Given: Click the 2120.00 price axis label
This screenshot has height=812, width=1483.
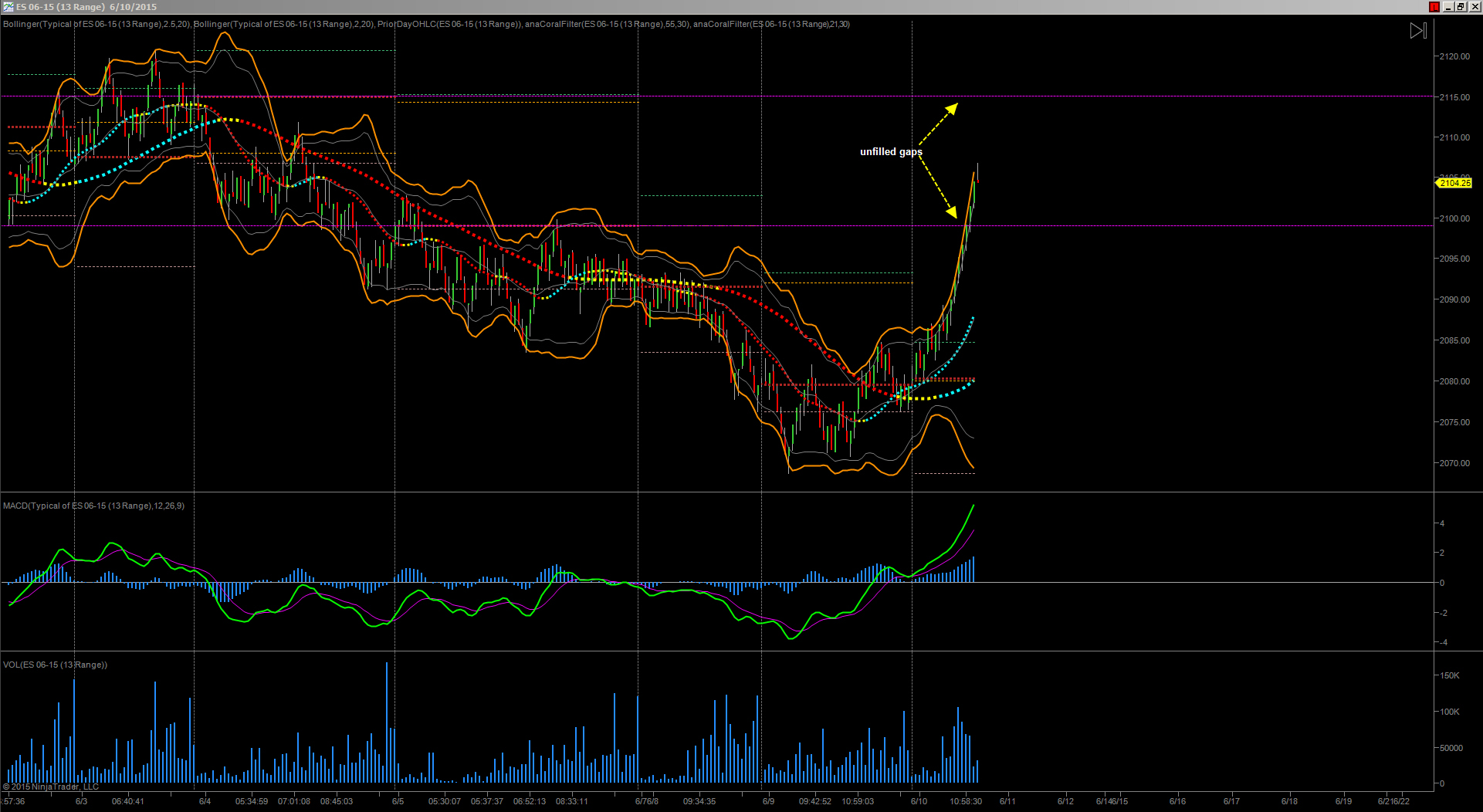Looking at the screenshot, I should click(x=1454, y=56).
